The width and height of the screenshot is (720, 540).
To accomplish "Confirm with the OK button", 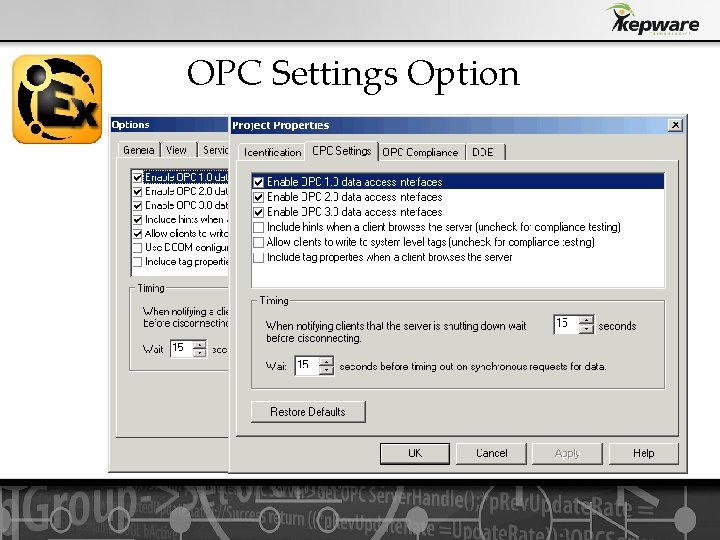I will coord(415,453).
